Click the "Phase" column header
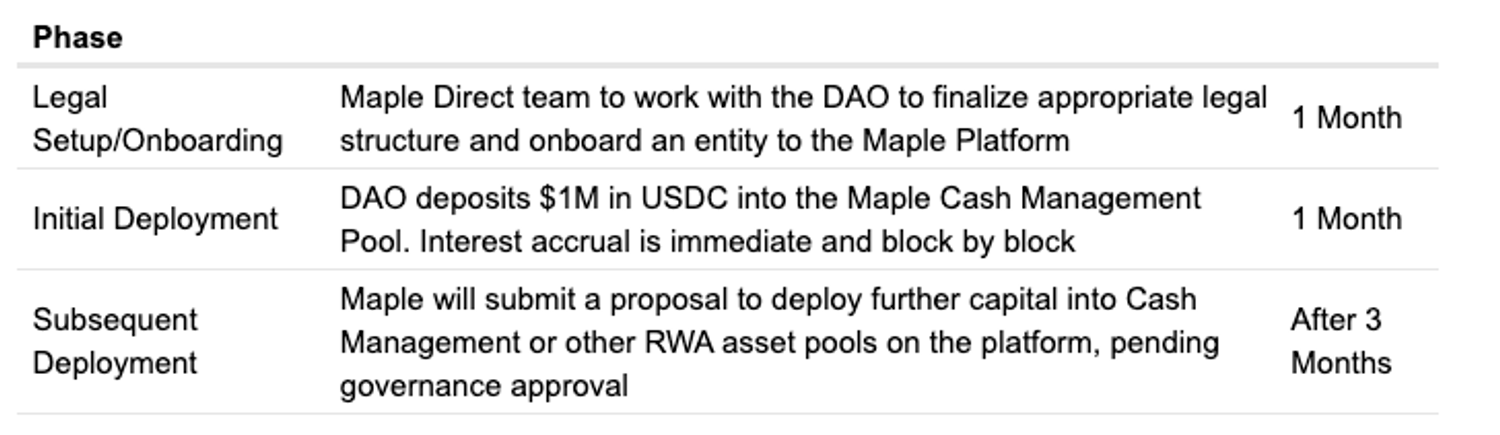The width and height of the screenshot is (1500, 435). click(x=77, y=38)
